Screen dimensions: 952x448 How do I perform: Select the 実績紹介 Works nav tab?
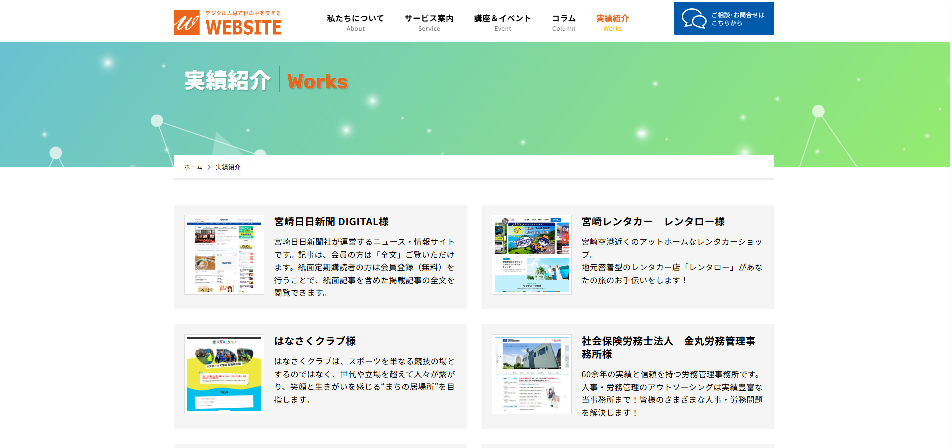(x=612, y=22)
